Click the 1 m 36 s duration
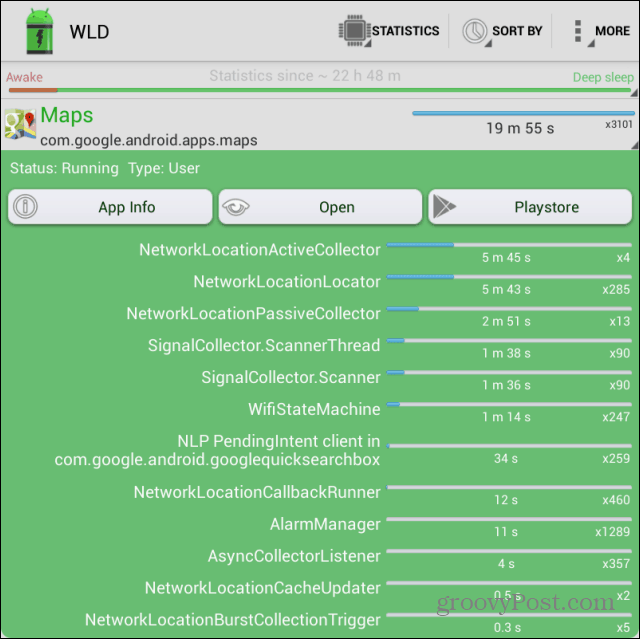This screenshot has width=640, height=639. (x=506, y=385)
